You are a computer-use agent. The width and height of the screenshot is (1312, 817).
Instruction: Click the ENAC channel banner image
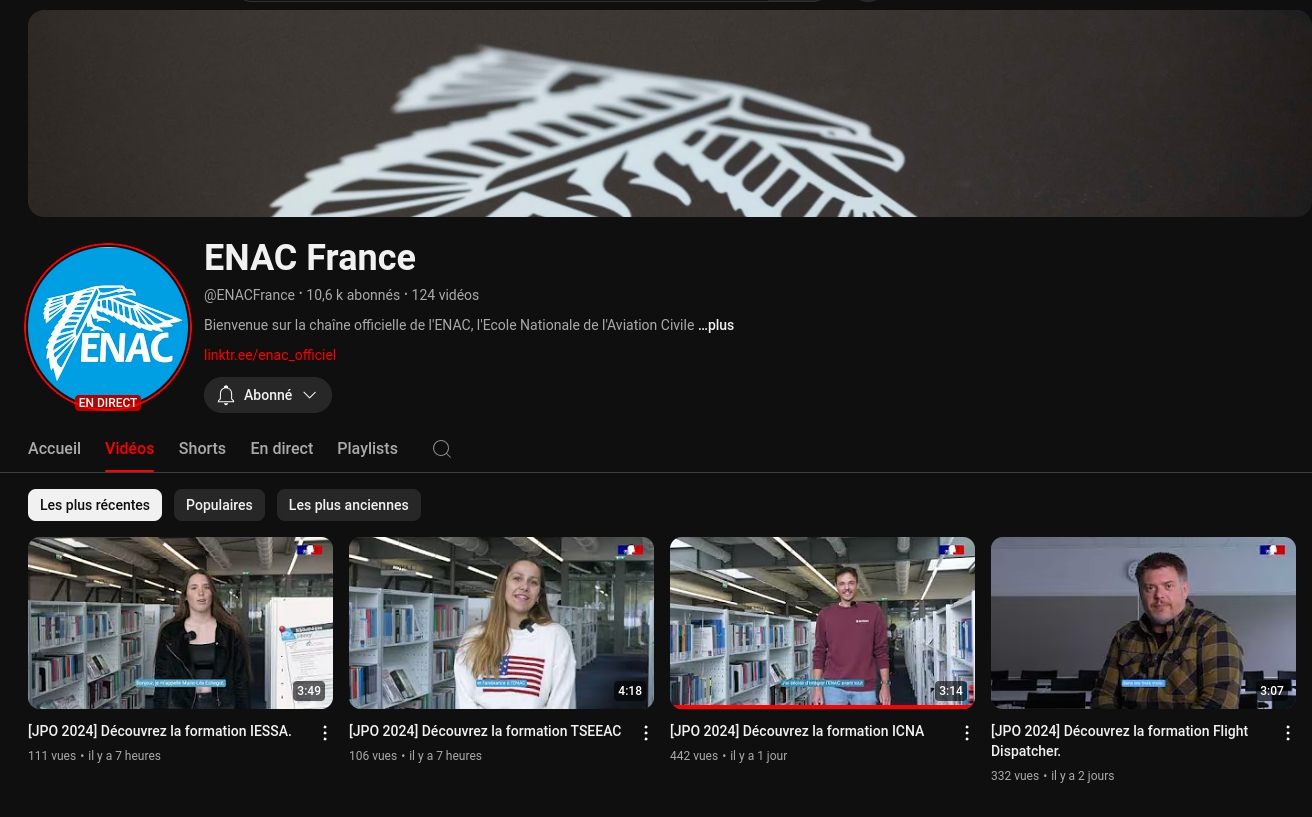click(669, 113)
